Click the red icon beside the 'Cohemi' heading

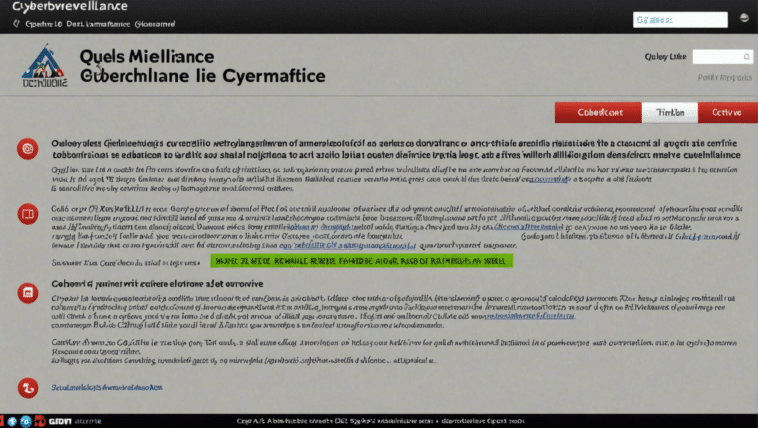coord(28,293)
